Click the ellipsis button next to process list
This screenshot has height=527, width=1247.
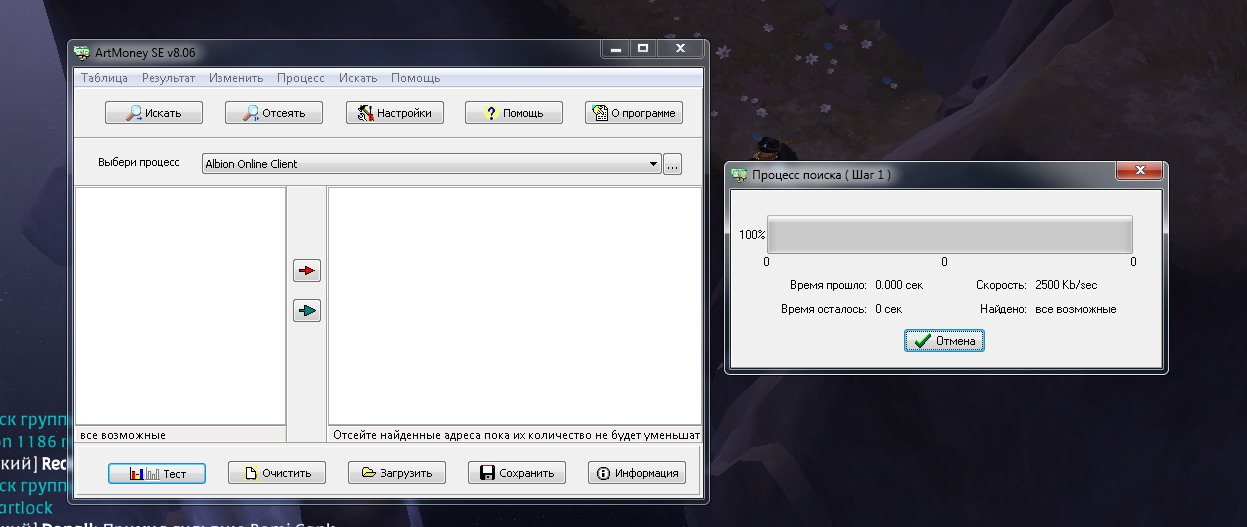pos(672,164)
